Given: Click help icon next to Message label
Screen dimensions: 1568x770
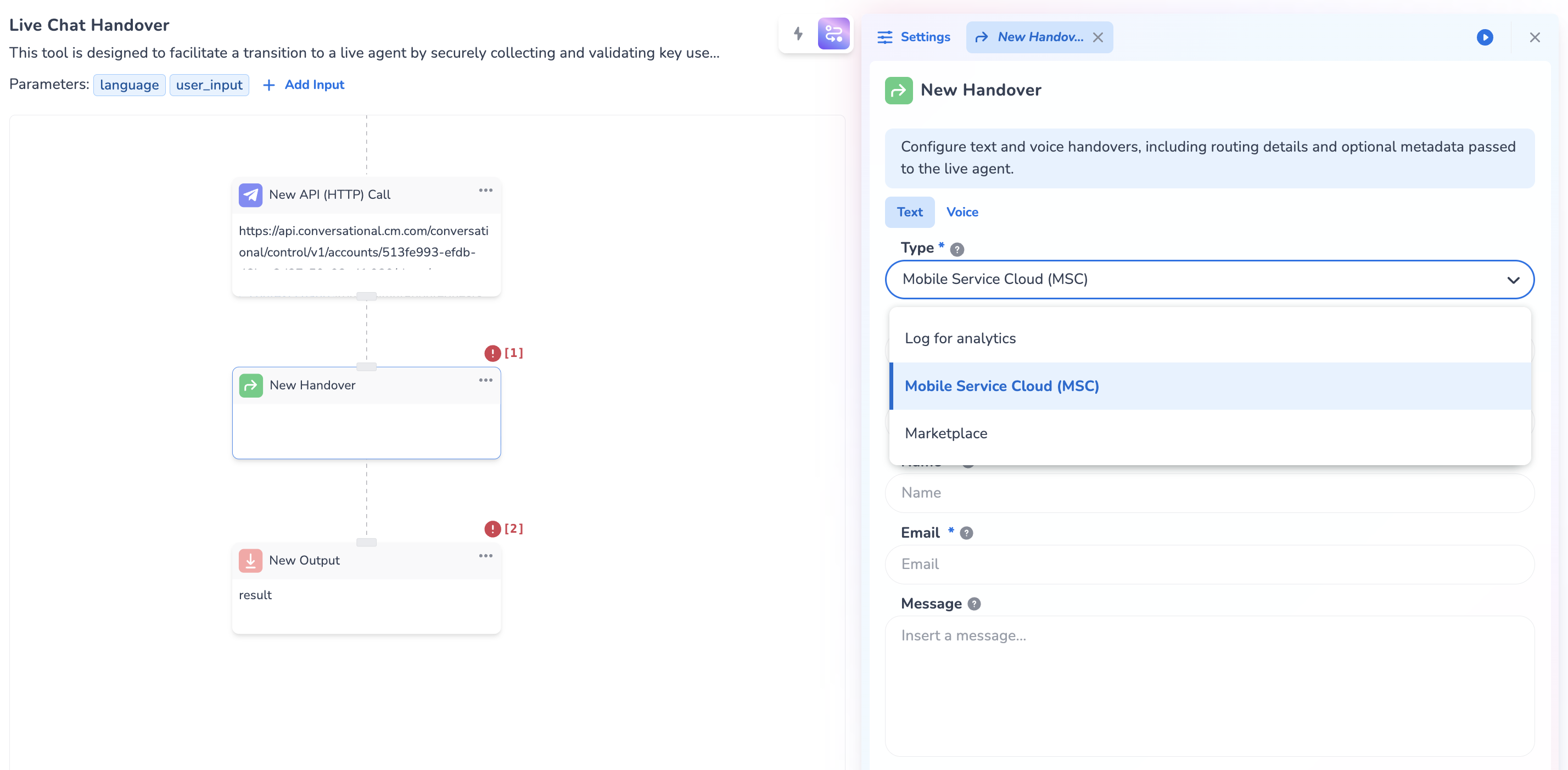Looking at the screenshot, I should [x=974, y=604].
